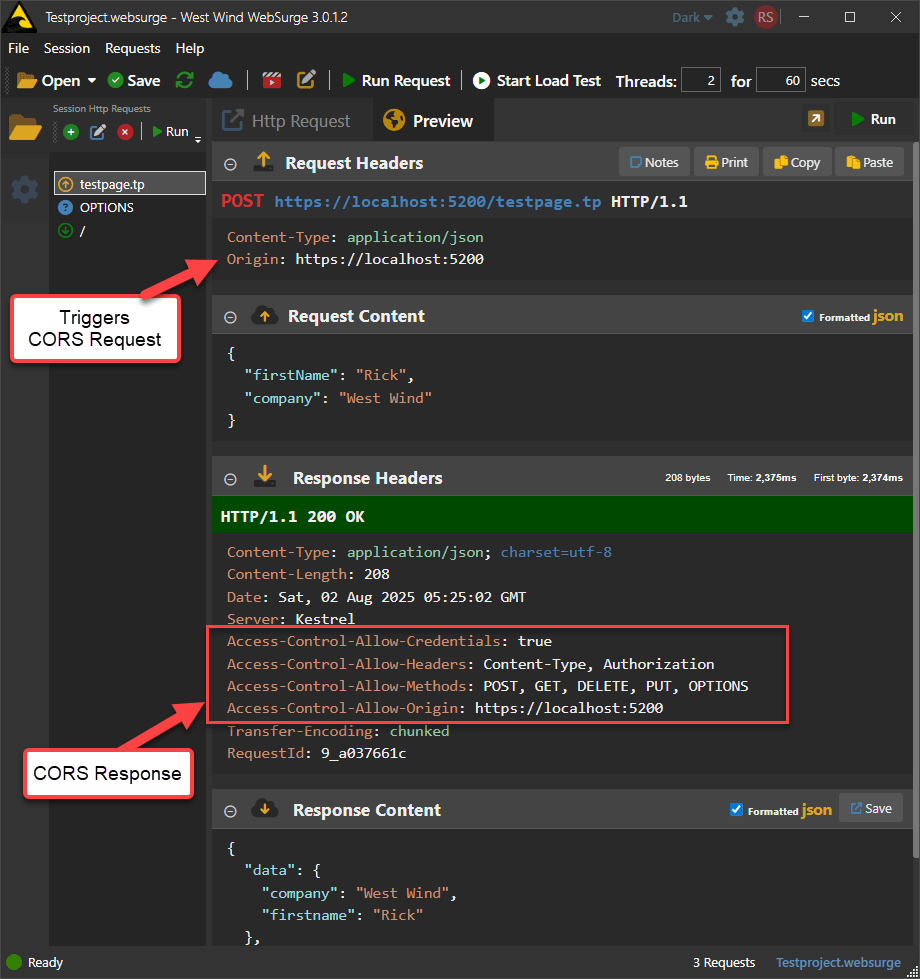Click the Start Load Test button
Image resolution: width=920 pixels, height=979 pixels.
pos(537,81)
